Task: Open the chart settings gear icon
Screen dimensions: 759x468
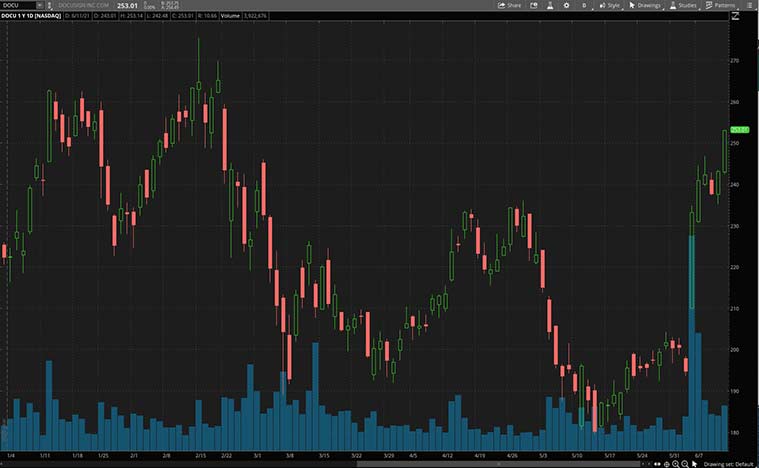Action: (567, 5)
